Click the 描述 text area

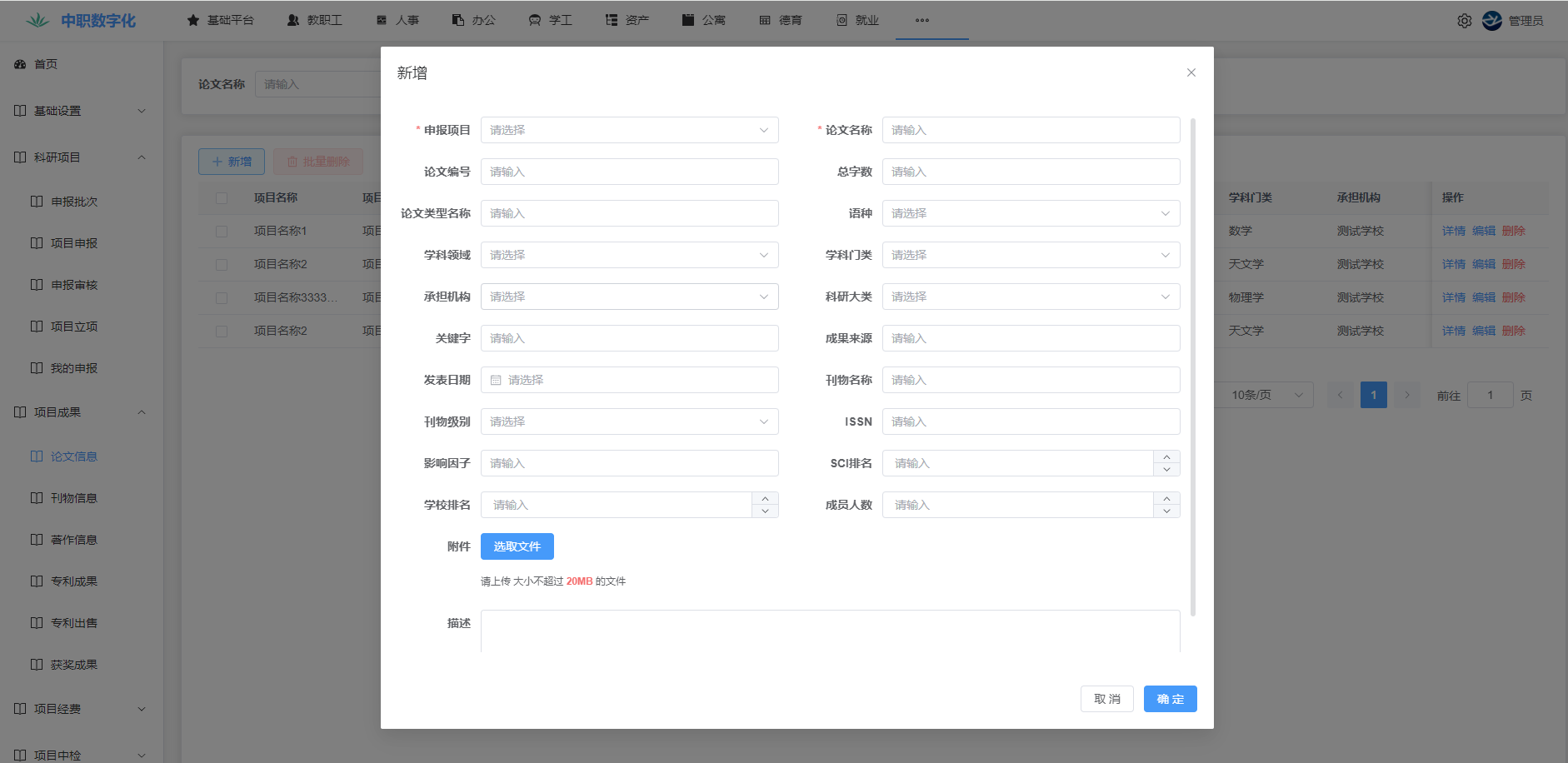(x=830, y=631)
